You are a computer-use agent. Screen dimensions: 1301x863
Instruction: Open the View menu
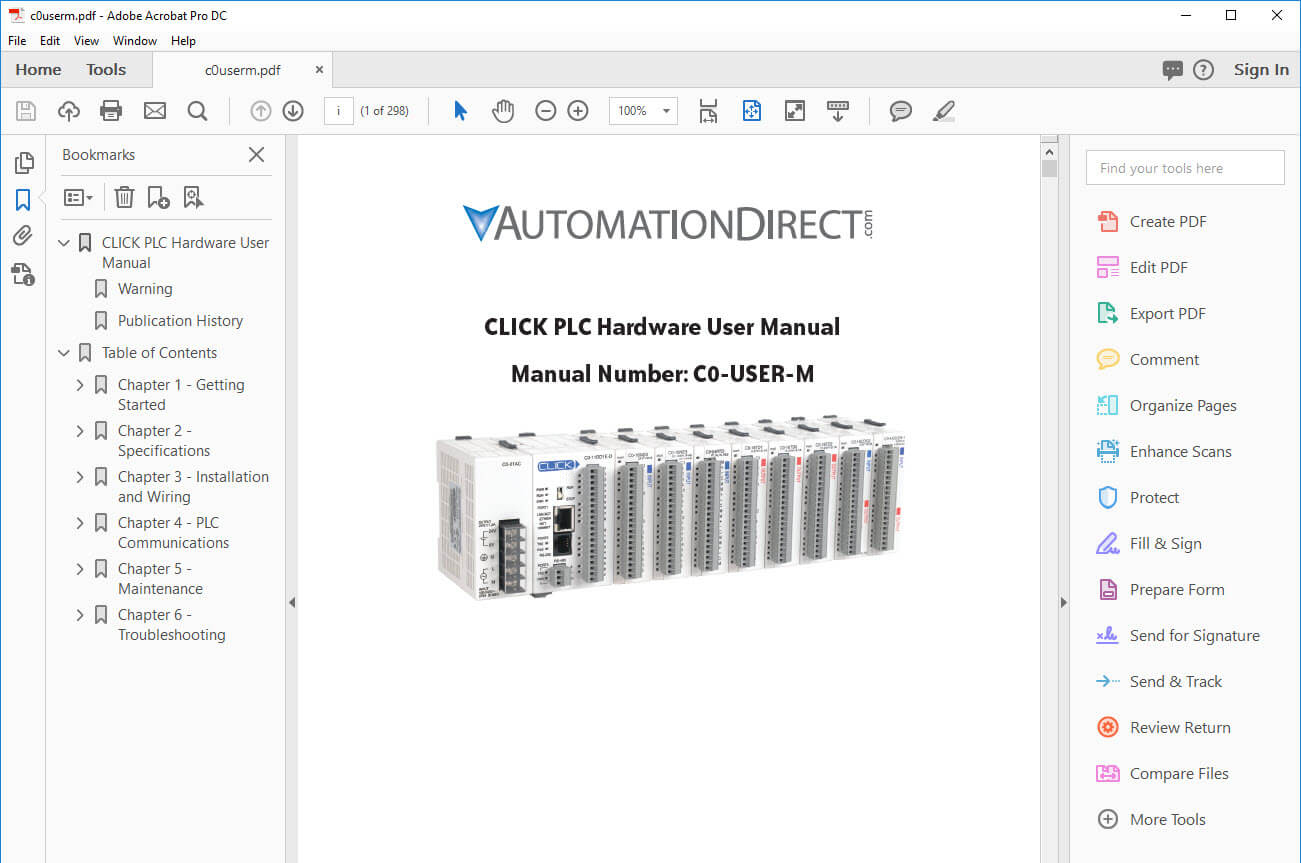(x=87, y=41)
